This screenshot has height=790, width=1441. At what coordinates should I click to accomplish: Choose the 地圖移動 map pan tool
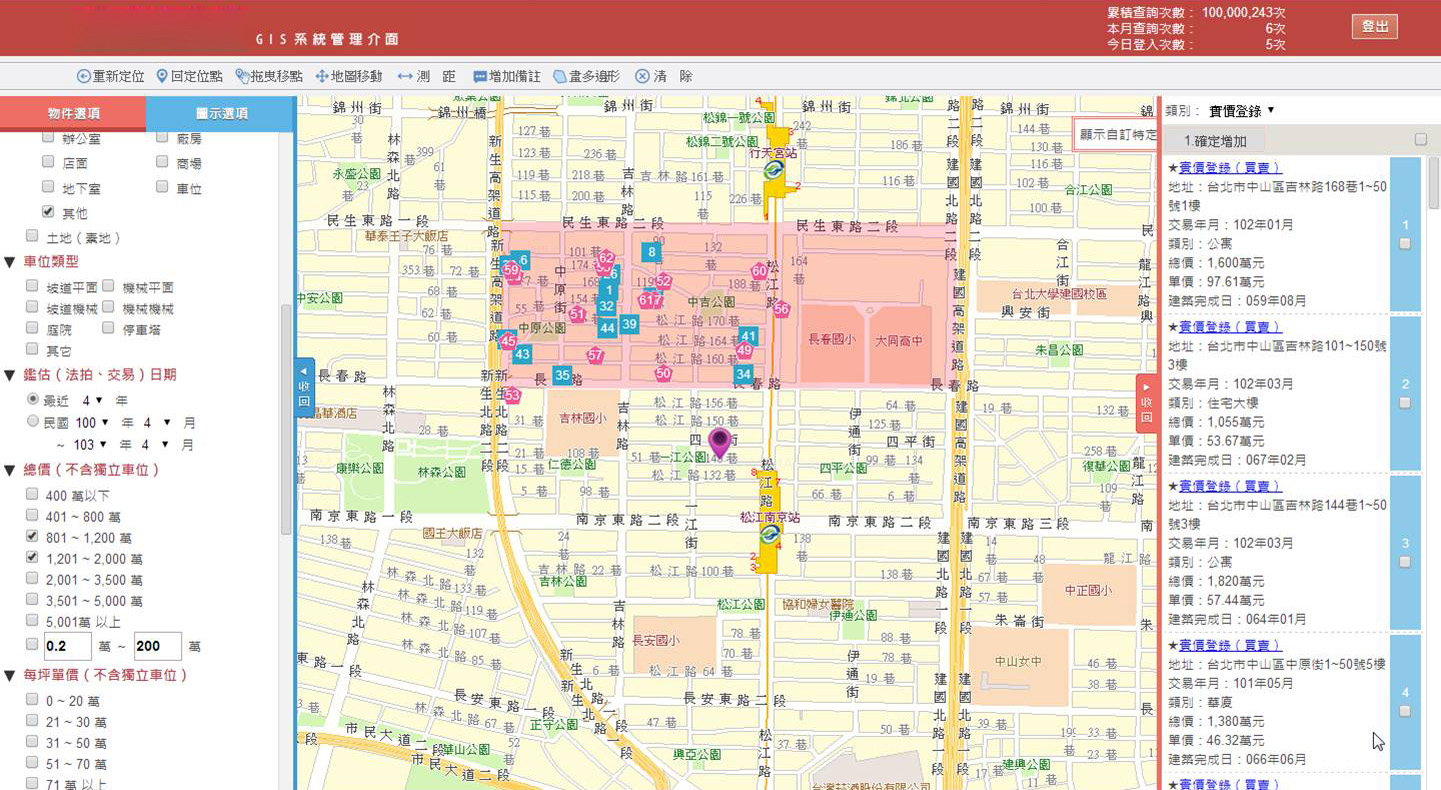click(x=322, y=77)
